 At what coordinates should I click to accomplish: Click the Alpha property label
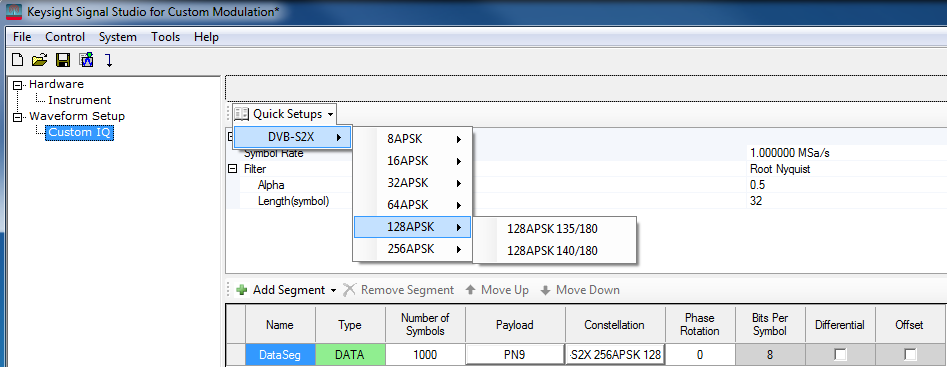coord(271,185)
